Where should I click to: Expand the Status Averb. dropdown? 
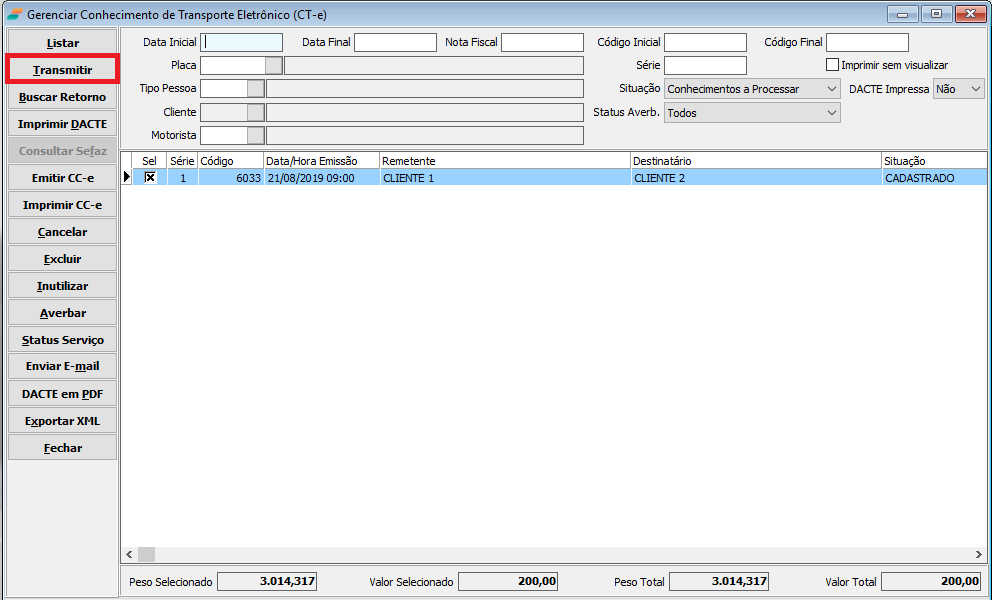pyautogui.click(x=832, y=113)
